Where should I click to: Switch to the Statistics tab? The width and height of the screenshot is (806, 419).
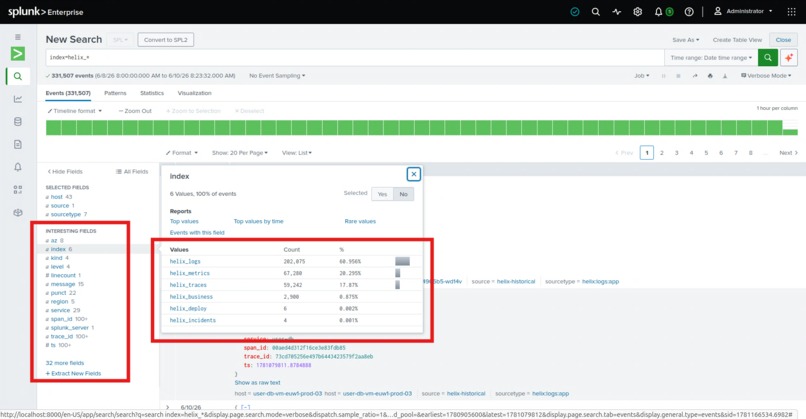tap(152, 93)
